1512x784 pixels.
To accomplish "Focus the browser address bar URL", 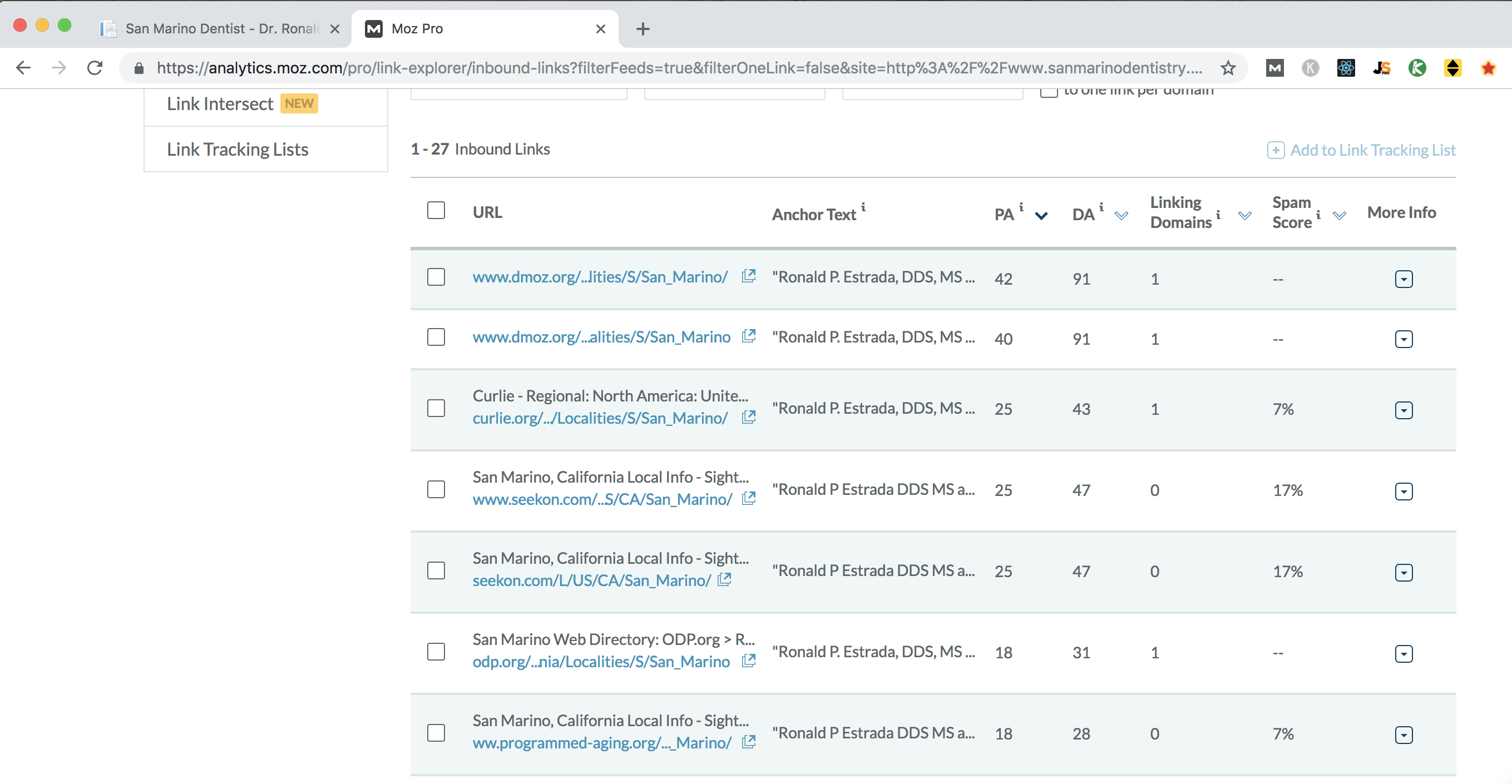I will click(x=679, y=68).
